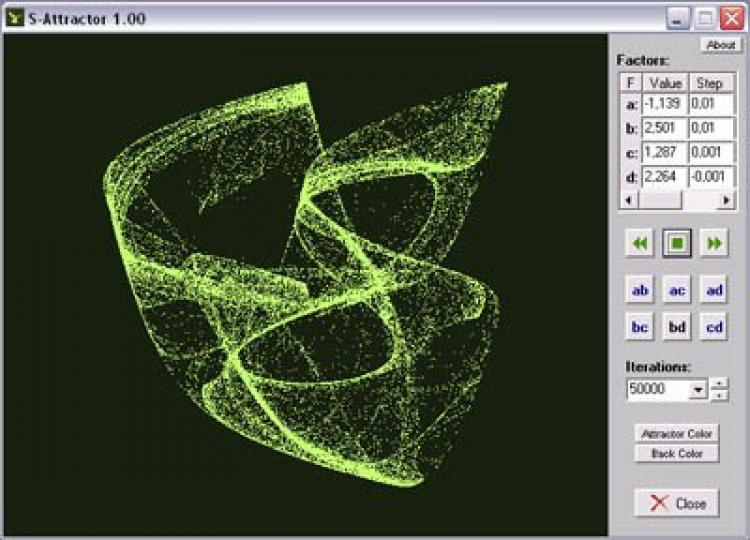750x540 pixels.
Task: Select the ac factor pair button
Action: [677, 290]
